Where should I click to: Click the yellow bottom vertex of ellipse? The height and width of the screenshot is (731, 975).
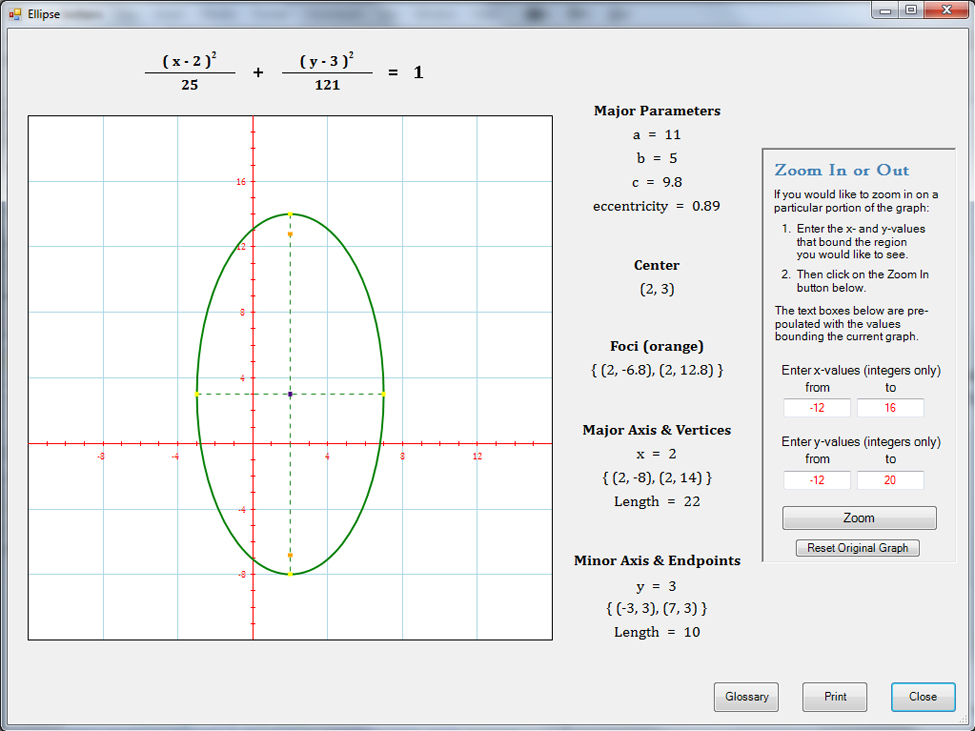click(290, 574)
